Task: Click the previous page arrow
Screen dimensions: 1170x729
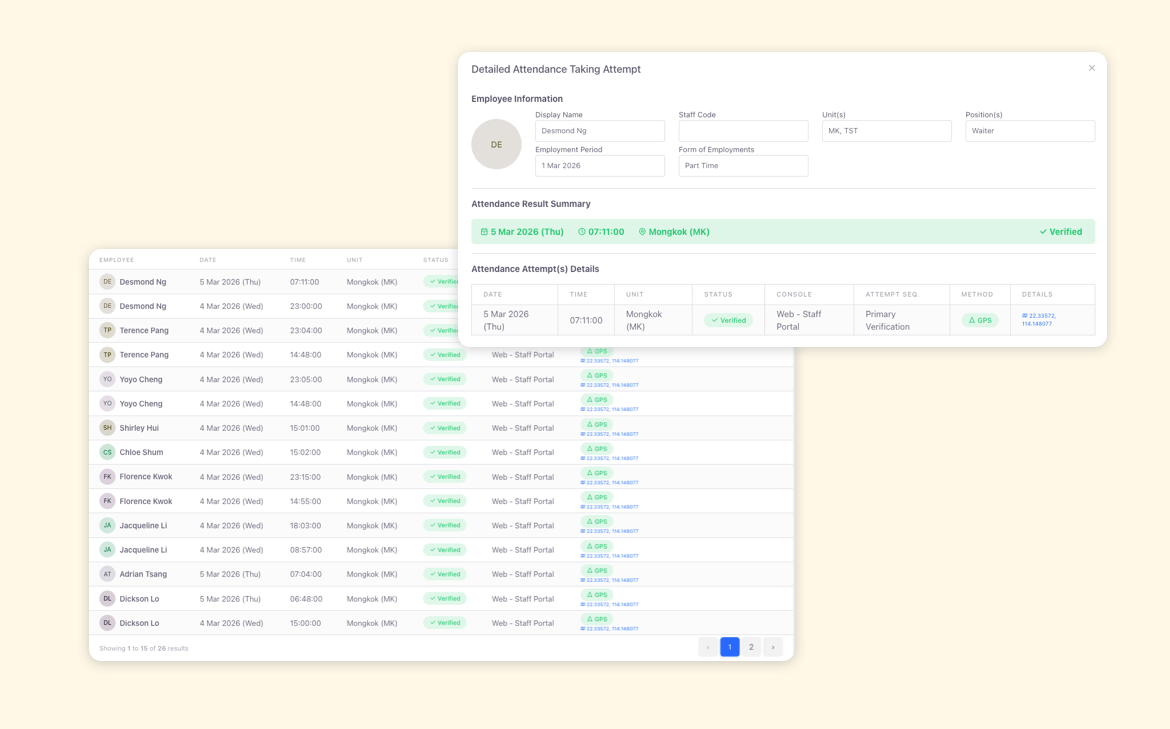Action: pos(708,647)
